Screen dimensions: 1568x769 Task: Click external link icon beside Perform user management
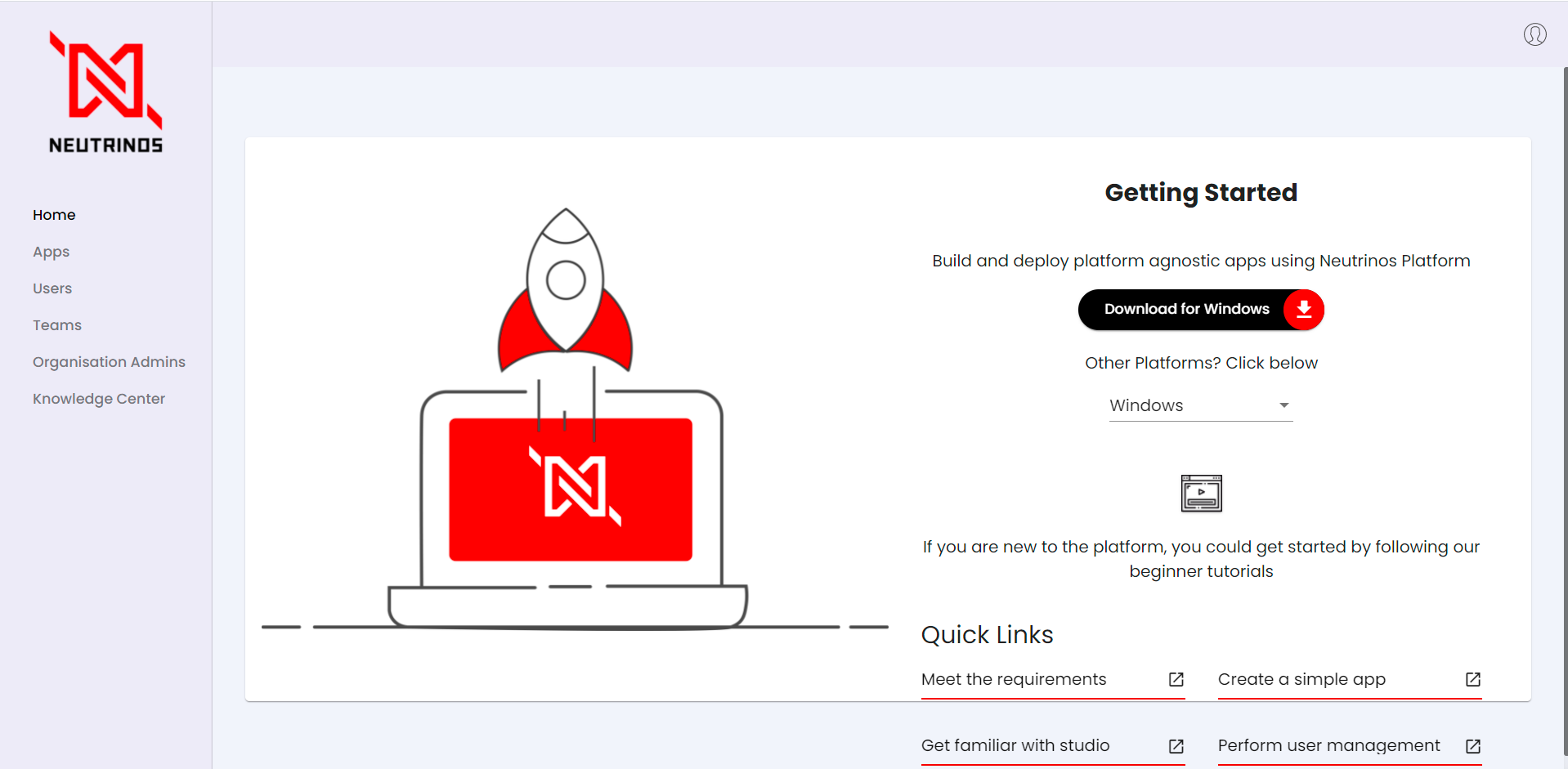(1473, 746)
